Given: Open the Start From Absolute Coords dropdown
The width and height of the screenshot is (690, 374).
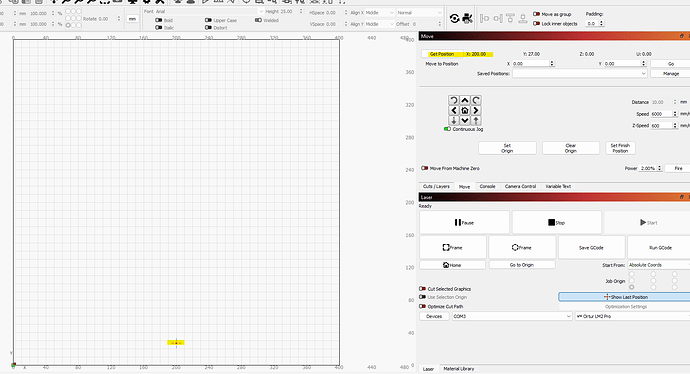Looking at the screenshot, I should point(659,265).
